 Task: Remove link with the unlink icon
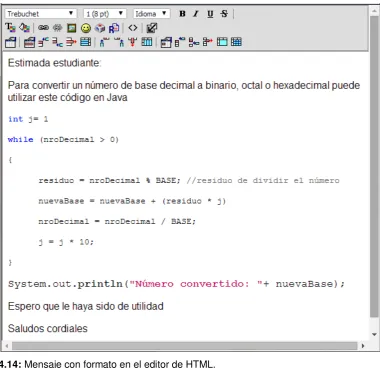pos(57,28)
